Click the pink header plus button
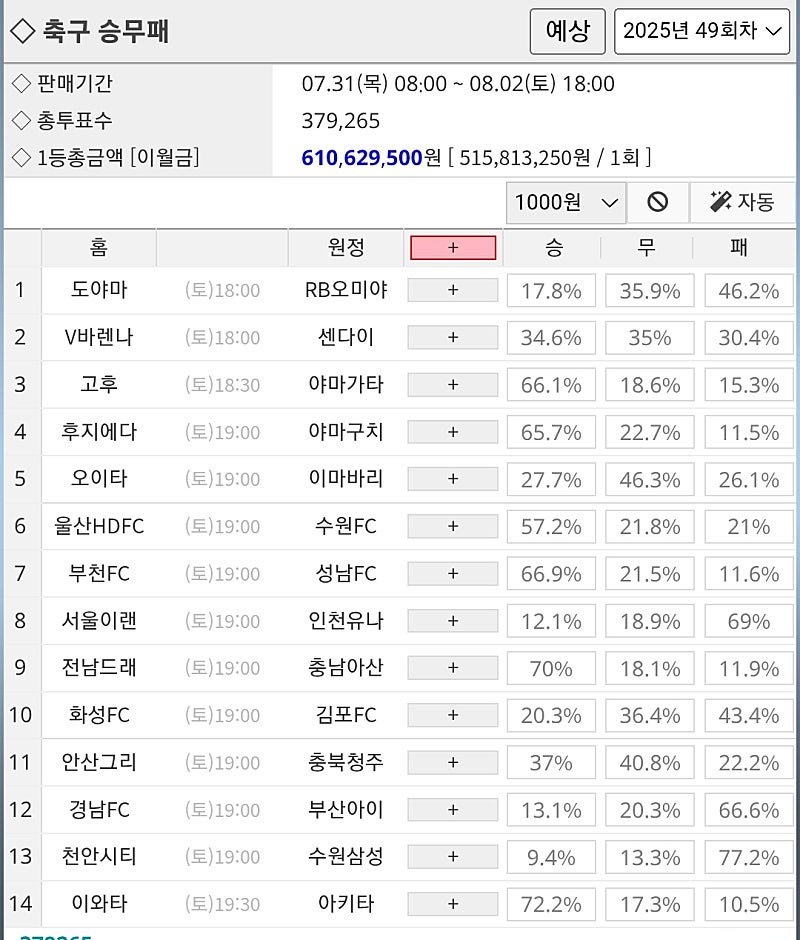This screenshot has width=800, height=940. coord(453,248)
